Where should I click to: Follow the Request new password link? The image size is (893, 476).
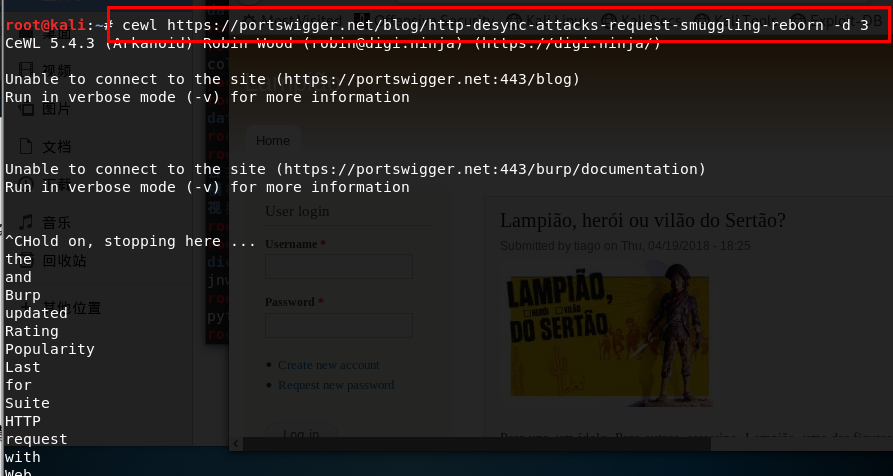[x=336, y=385]
